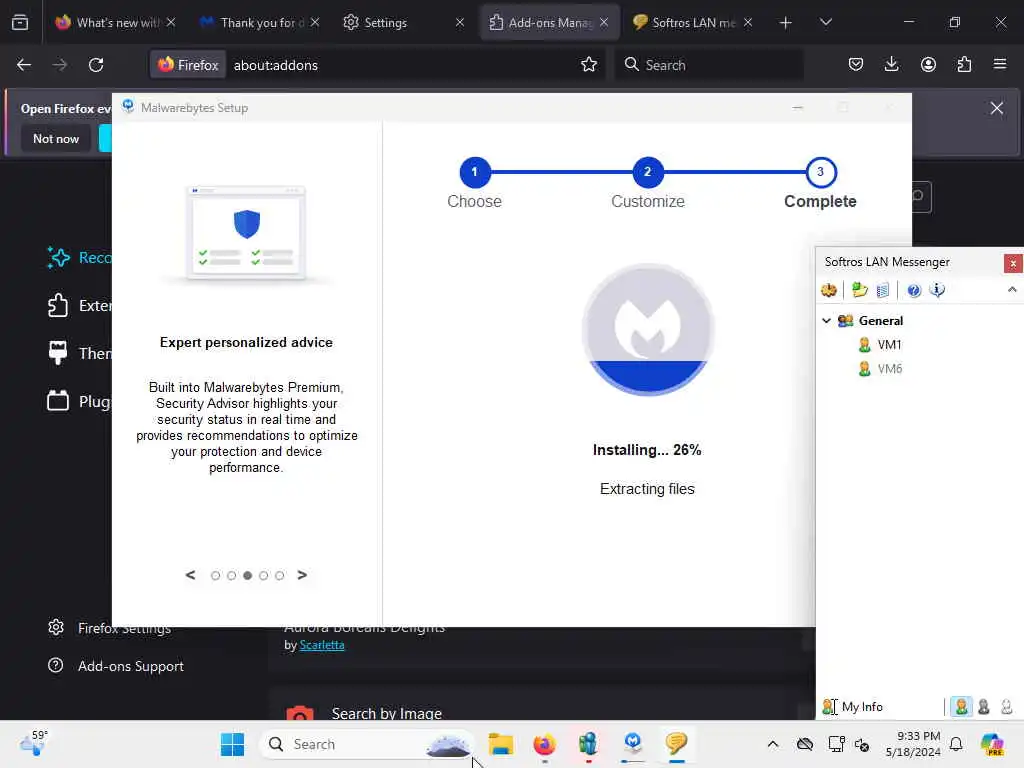The image size is (1024, 768).
Task: Reload the current Firefox page
Action: pos(96,65)
